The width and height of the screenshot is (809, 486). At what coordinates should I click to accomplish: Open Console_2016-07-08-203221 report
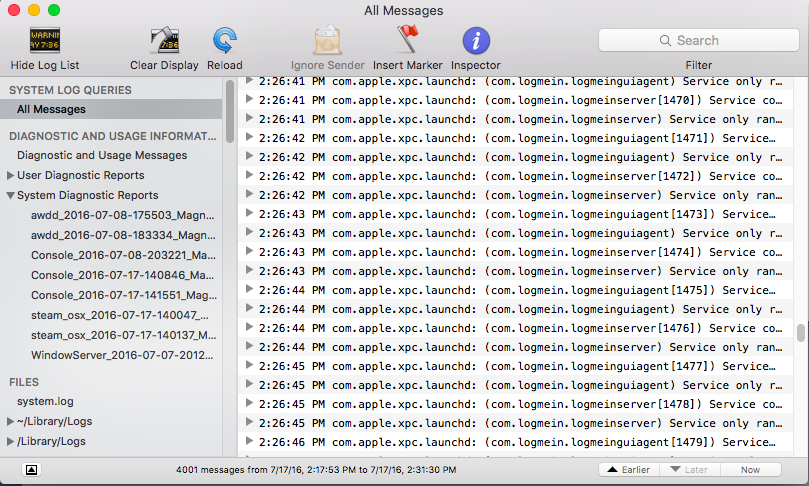tap(123, 255)
